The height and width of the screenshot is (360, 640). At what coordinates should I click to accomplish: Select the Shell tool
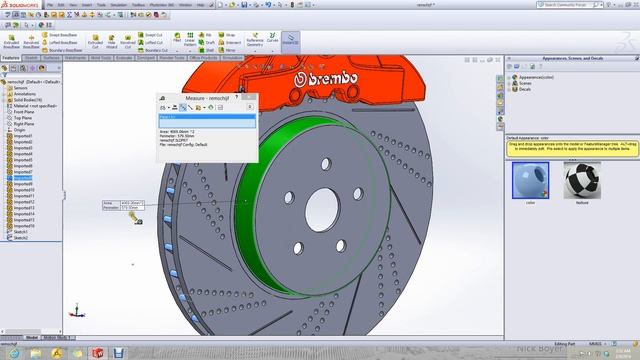[206, 50]
